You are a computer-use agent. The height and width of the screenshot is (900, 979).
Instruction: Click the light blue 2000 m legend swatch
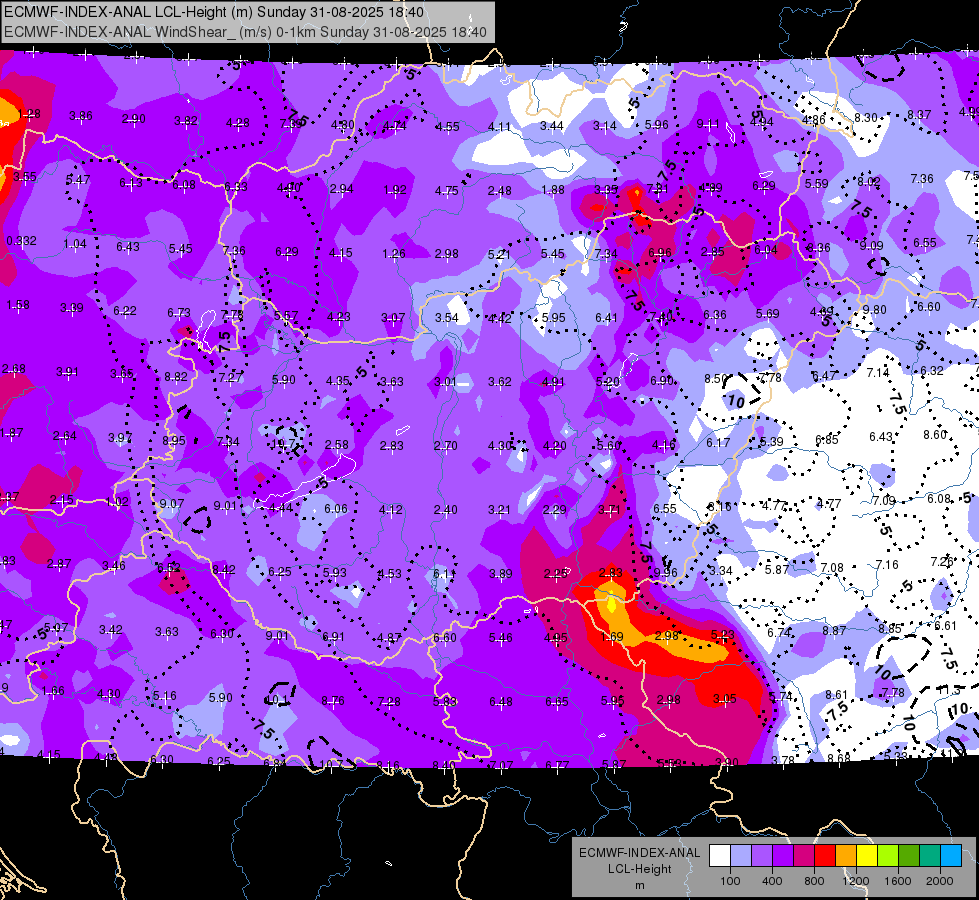(951, 855)
